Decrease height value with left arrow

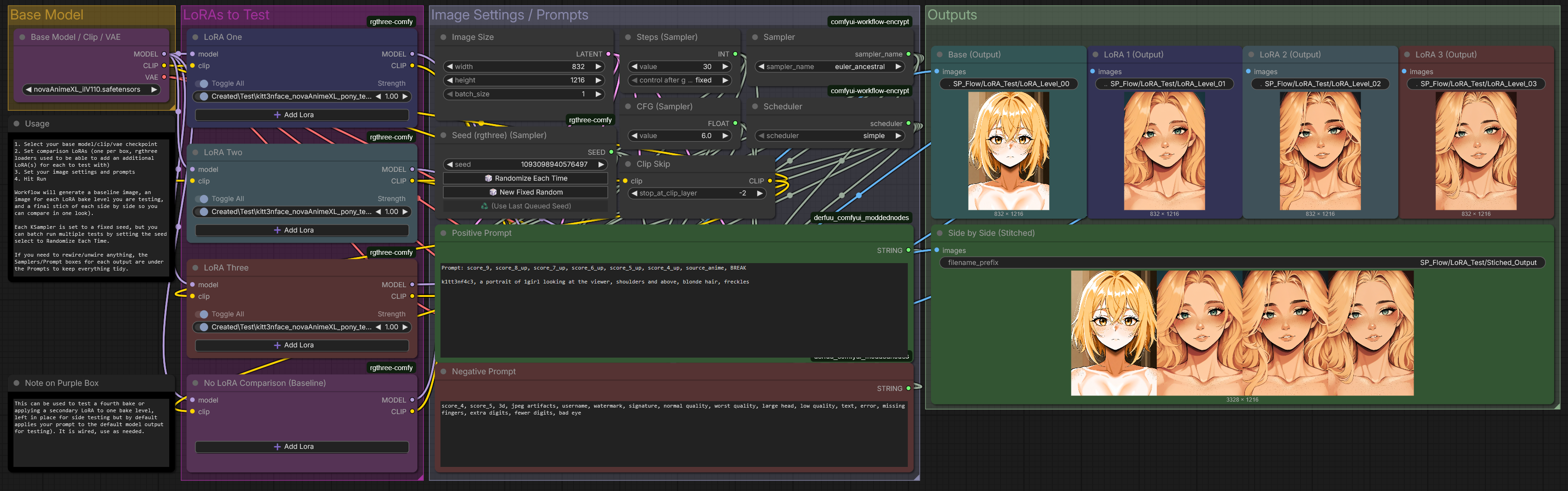point(450,80)
